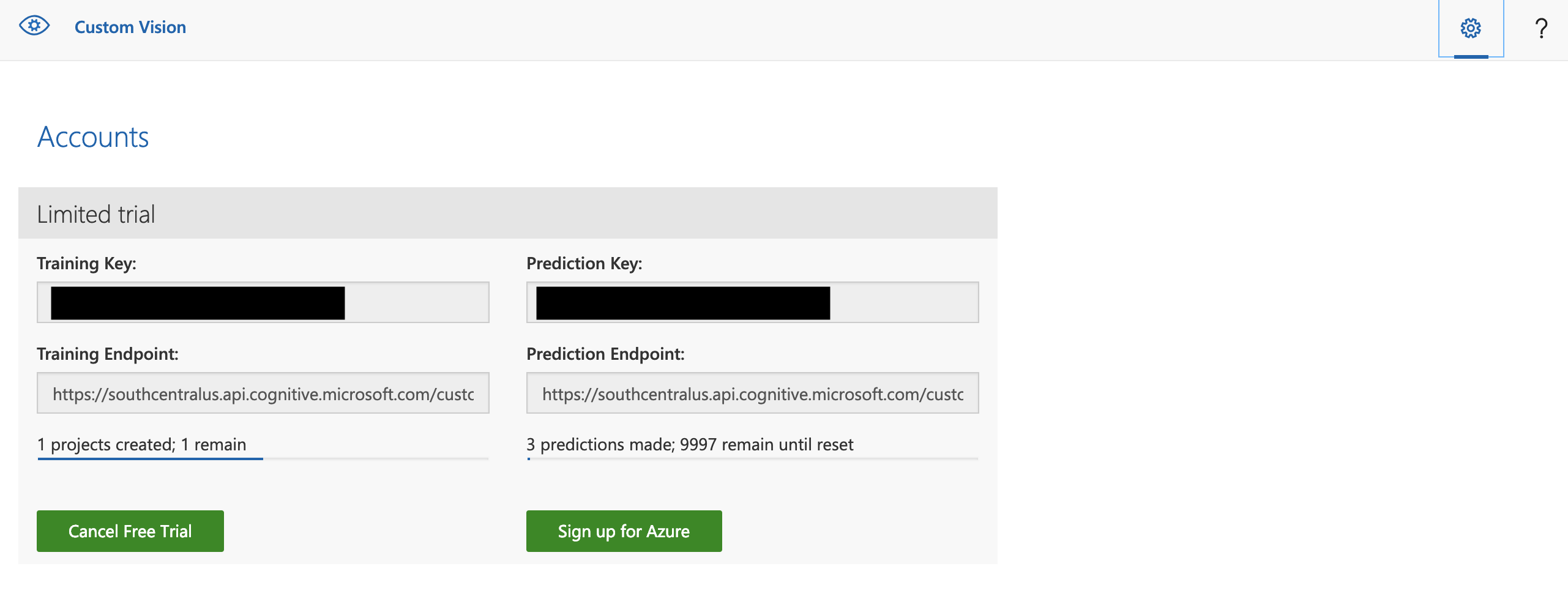Click the '1 projects created; 1 remain' text
Screen dimensions: 1568x596
click(x=141, y=444)
